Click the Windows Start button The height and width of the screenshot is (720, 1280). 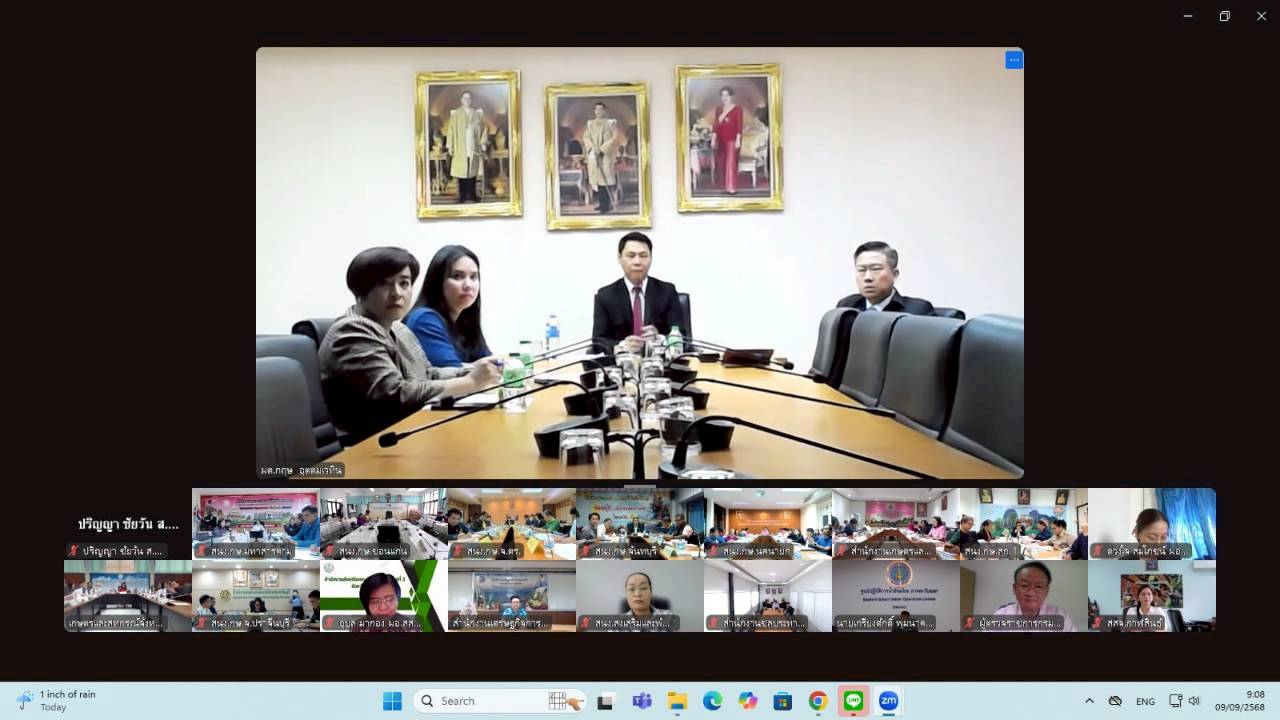tap(392, 701)
